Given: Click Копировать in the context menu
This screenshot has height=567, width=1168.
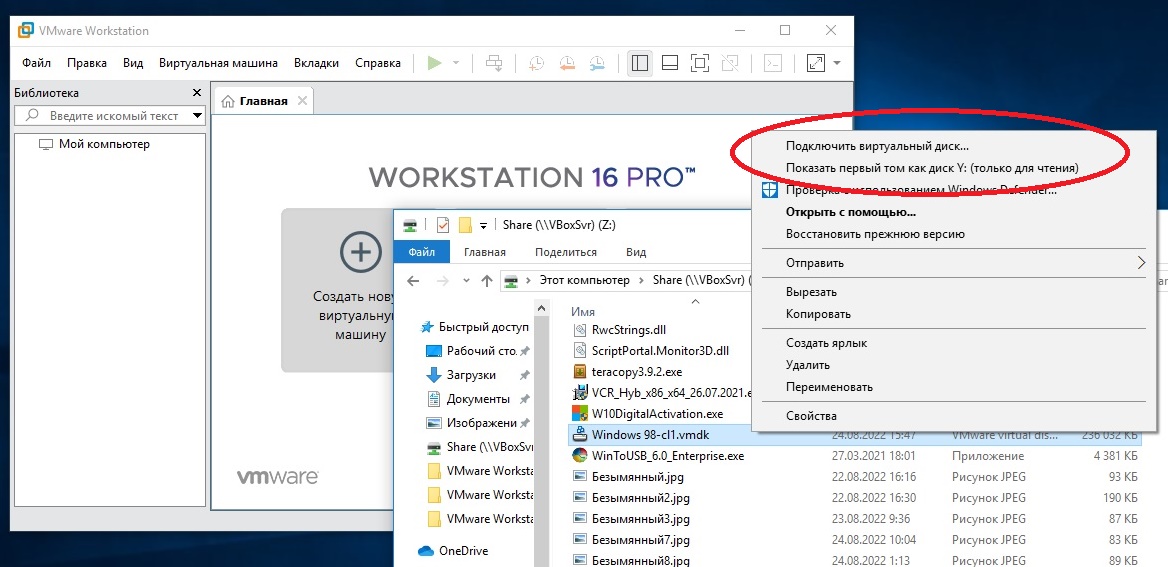Looking at the screenshot, I should (818, 314).
